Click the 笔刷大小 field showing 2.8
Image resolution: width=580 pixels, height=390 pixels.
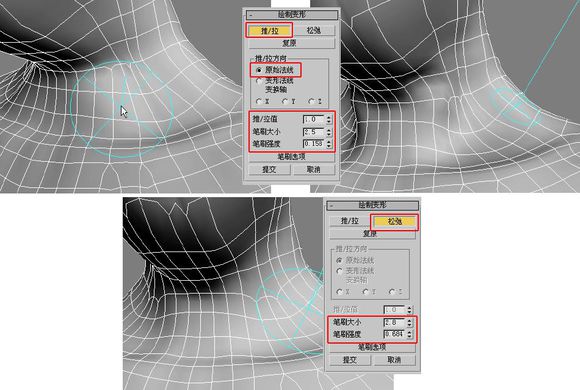[394, 322]
